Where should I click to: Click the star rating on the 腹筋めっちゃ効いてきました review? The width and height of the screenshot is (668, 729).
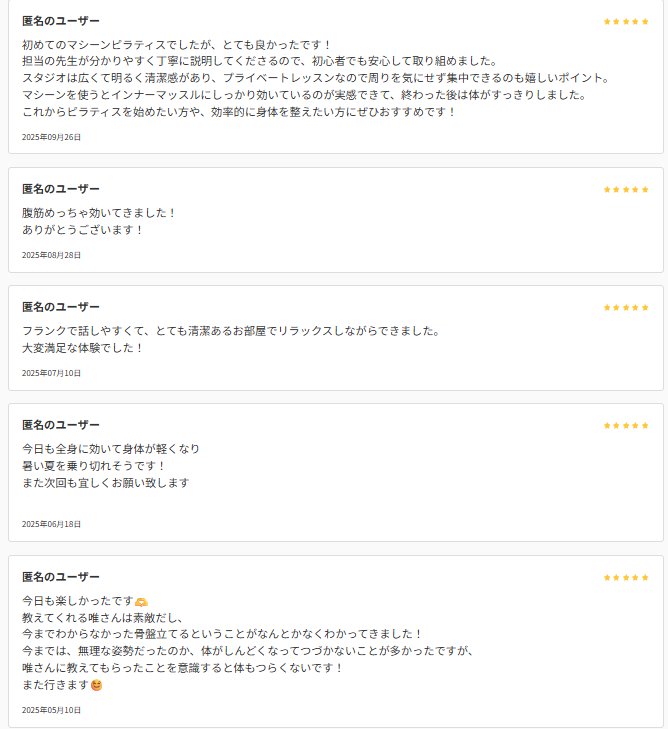pyautogui.click(x=626, y=189)
